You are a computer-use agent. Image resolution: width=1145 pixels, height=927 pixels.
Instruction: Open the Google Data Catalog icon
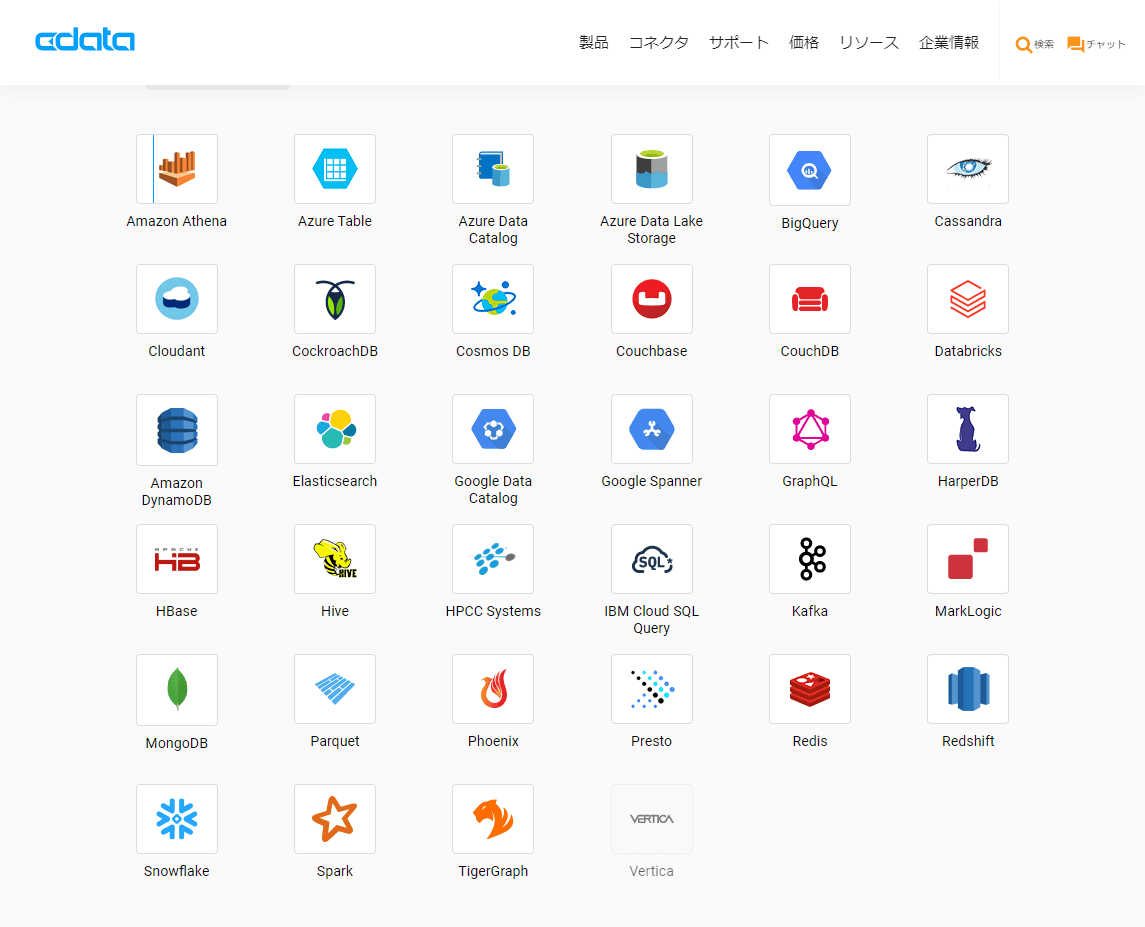pyautogui.click(x=493, y=429)
